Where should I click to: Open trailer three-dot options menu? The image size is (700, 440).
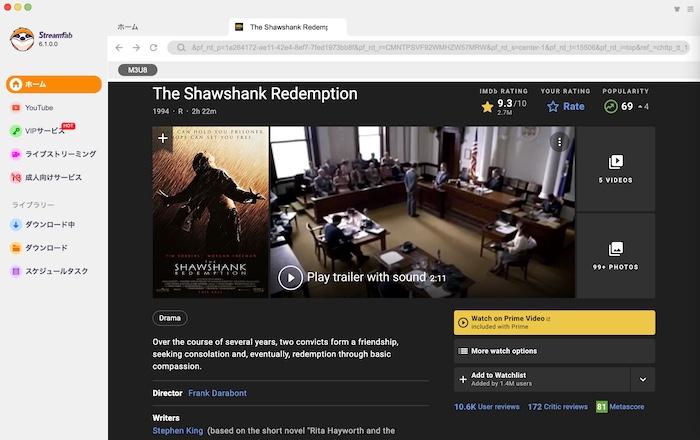point(559,142)
